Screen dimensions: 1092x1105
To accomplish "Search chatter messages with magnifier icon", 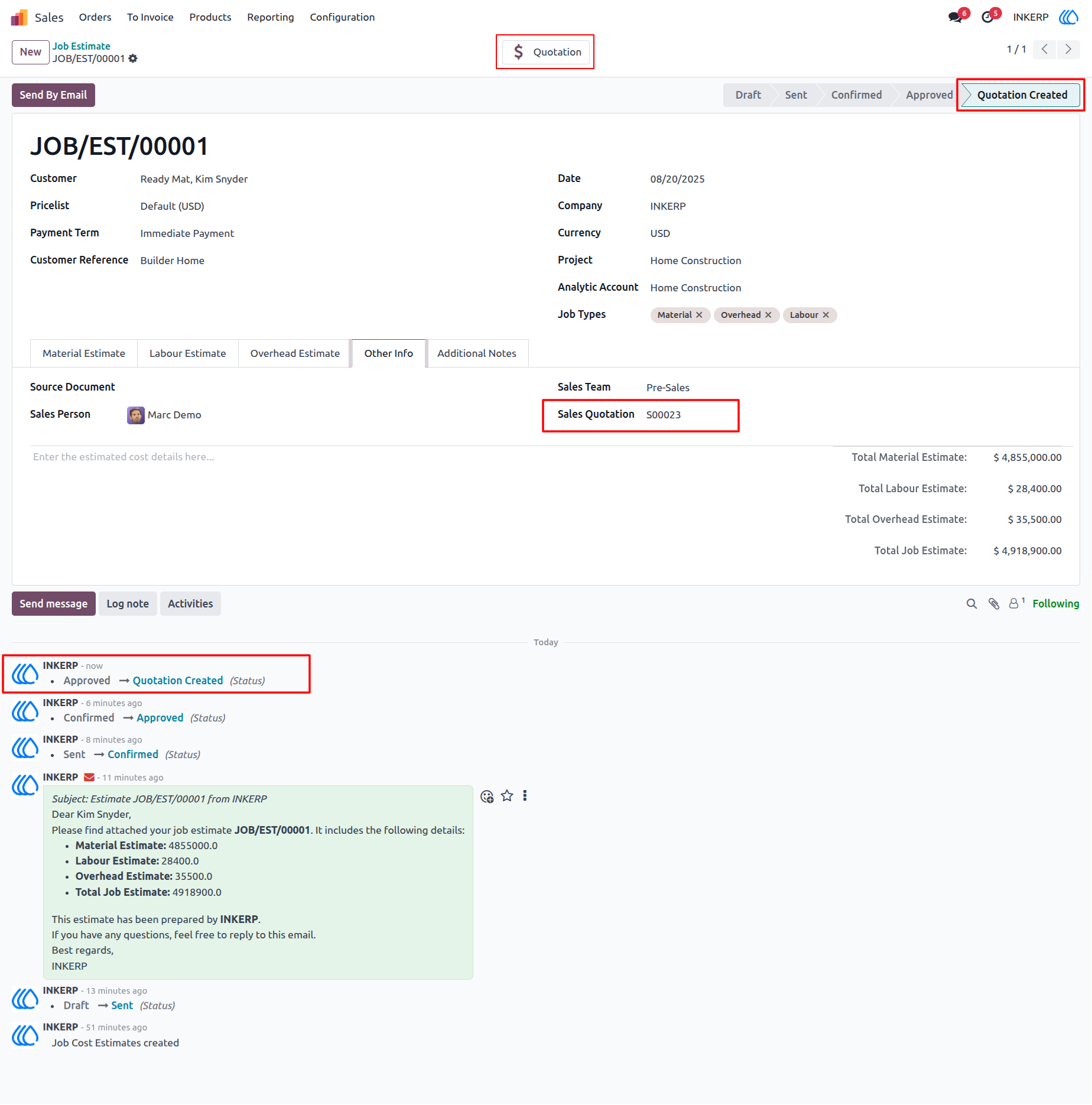I will click(971, 604).
